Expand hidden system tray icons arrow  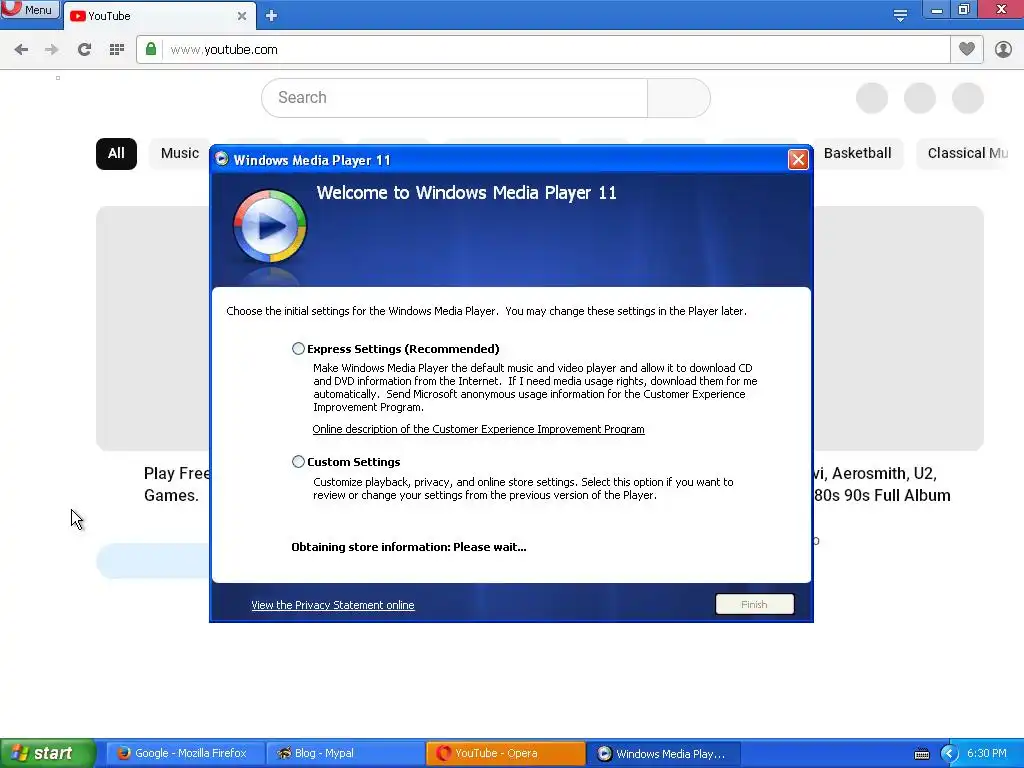click(949, 754)
